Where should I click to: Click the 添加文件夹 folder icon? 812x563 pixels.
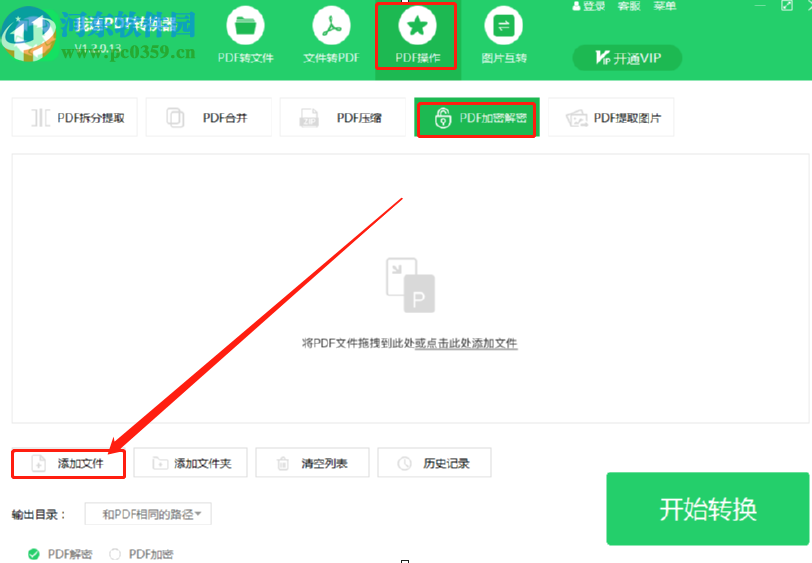(160, 463)
